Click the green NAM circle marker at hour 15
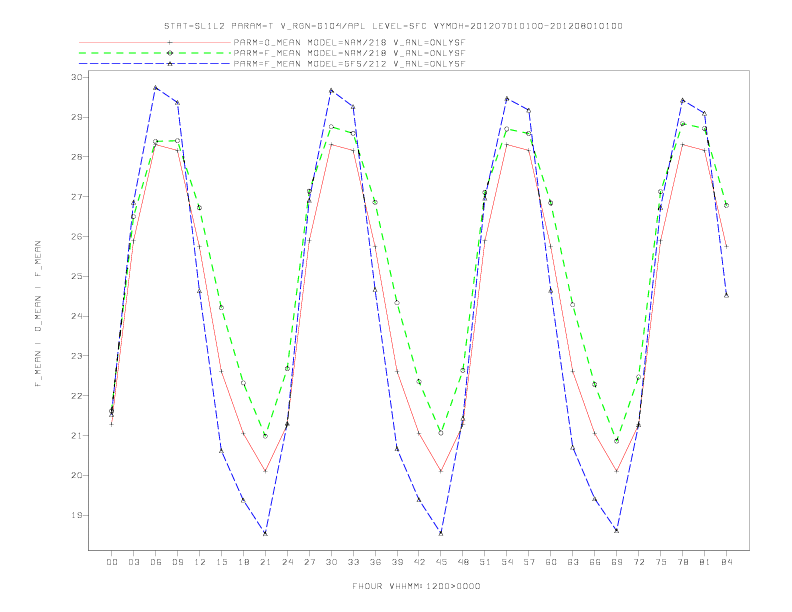The image size is (792, 612). point(221,308)
